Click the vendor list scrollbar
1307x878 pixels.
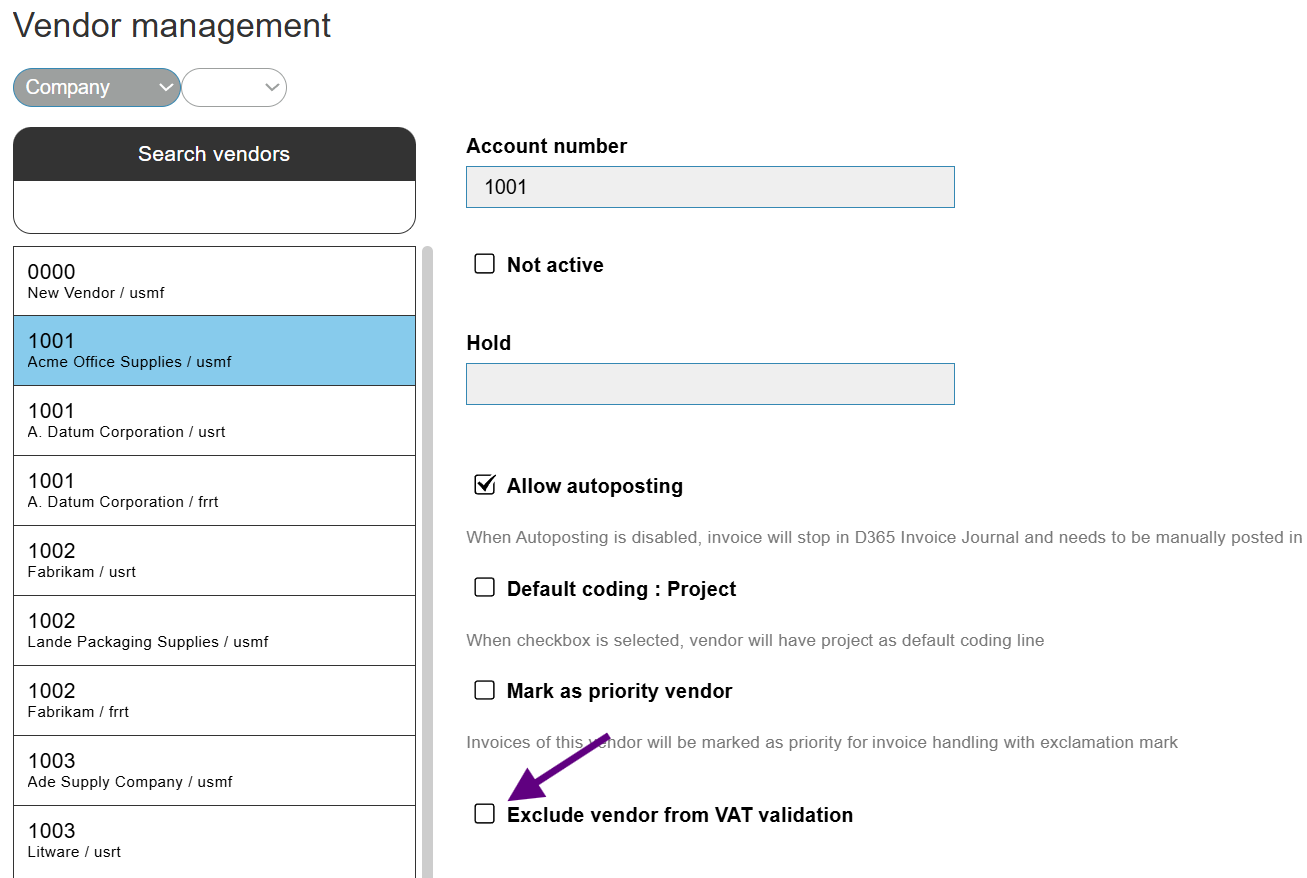428,560
